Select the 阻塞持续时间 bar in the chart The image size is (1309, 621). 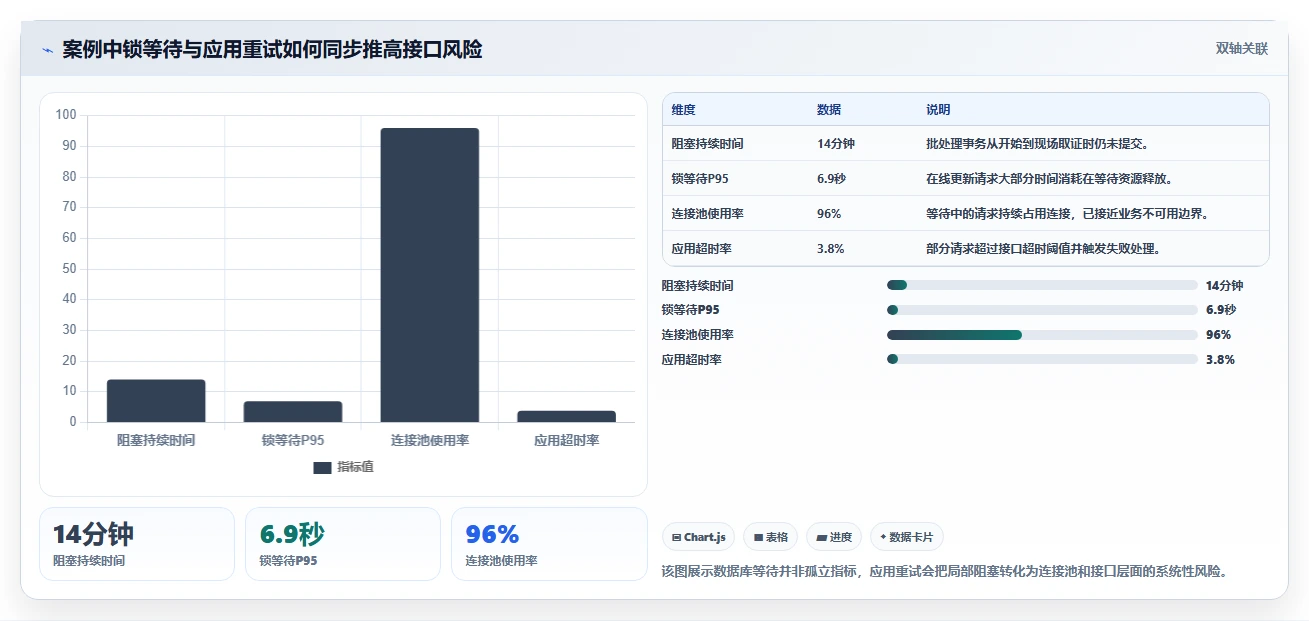click(156, 401)
